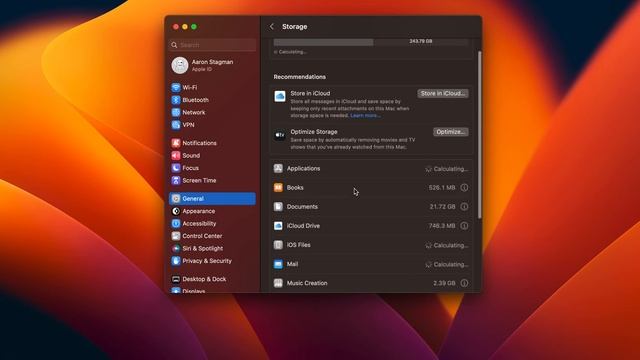This screenshot has height=360, width=640.
Task: Focus the sidebar Search field
Action: (212, 45)
